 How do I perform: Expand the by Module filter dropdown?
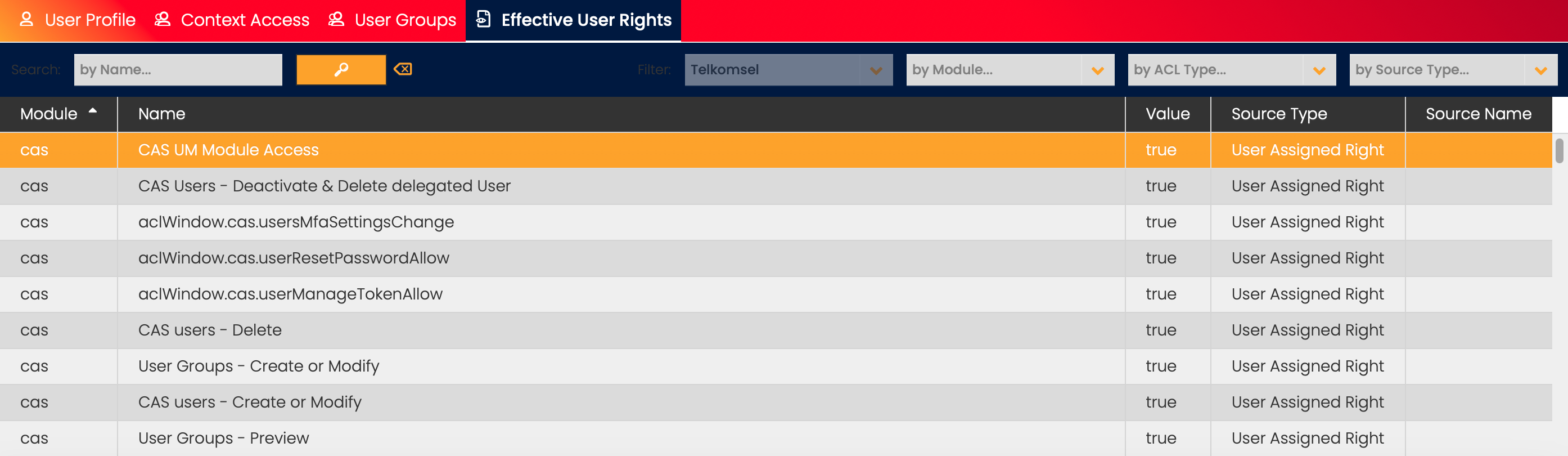pos(1097,70)
